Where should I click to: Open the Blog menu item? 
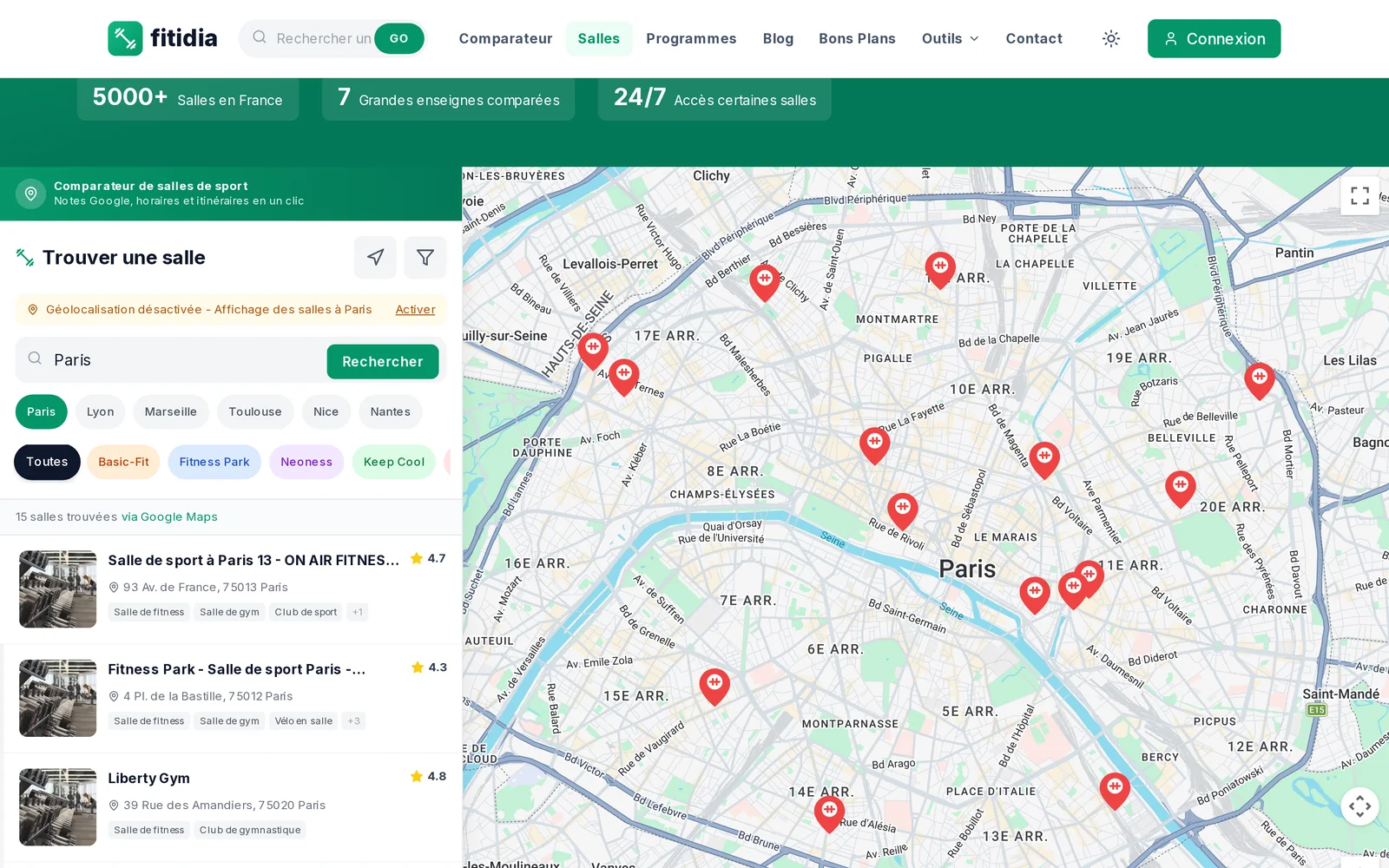pyautogui.click(x=778, y=38)
